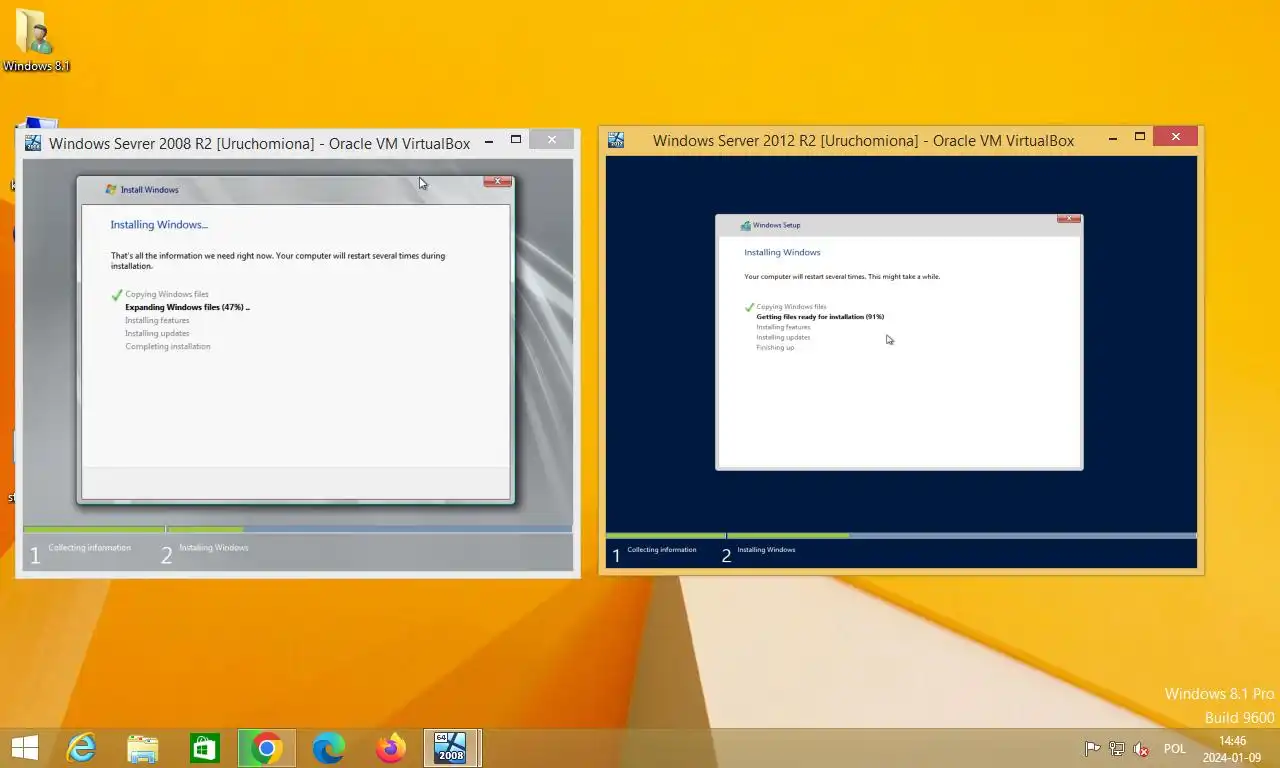Click 'Getting files ready for installation (91%)'

(820, 316)
